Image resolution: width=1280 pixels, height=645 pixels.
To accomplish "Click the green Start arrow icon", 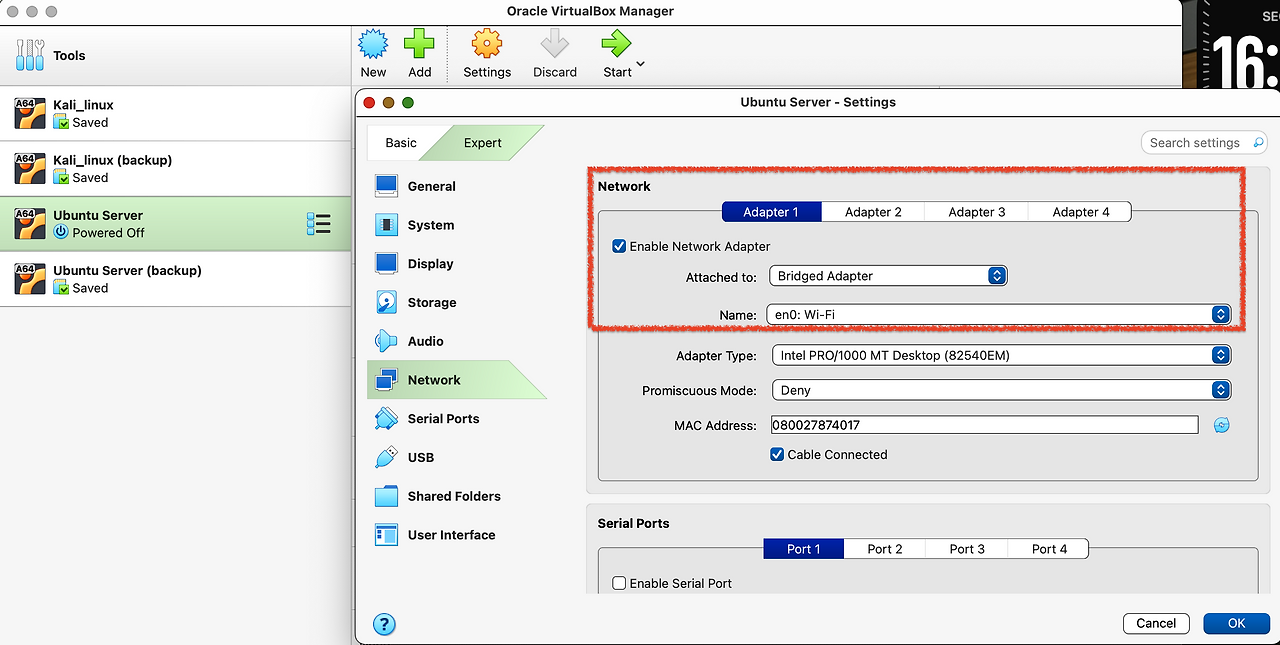I will tap(616, 44).
